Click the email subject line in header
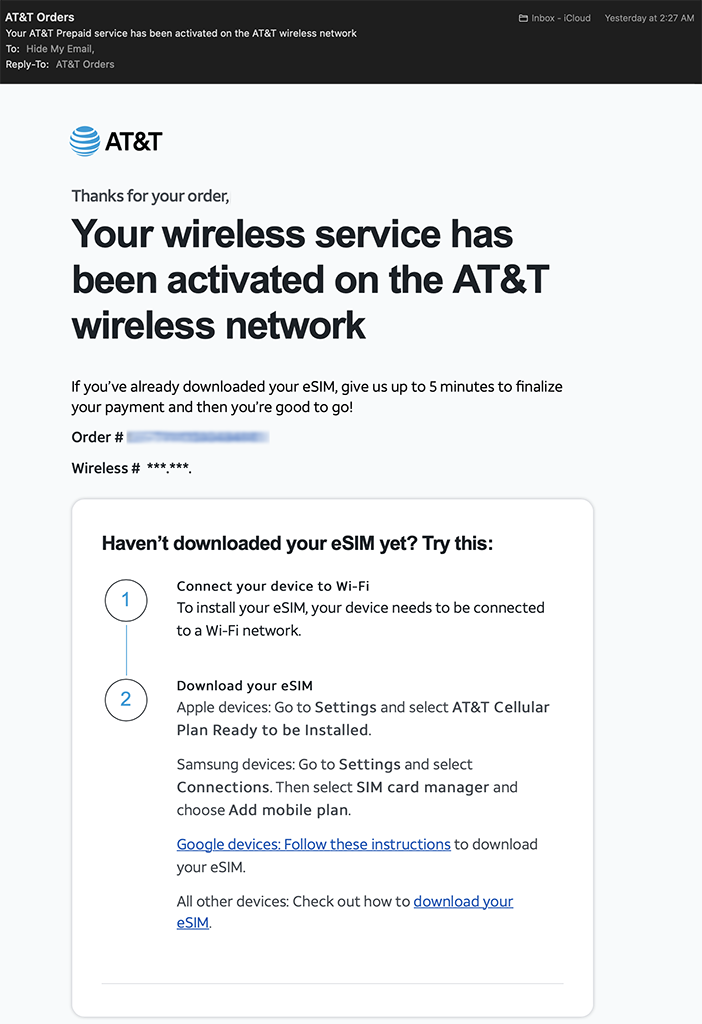The width and height of the screenshot is (702, 1024). [181, 33]
